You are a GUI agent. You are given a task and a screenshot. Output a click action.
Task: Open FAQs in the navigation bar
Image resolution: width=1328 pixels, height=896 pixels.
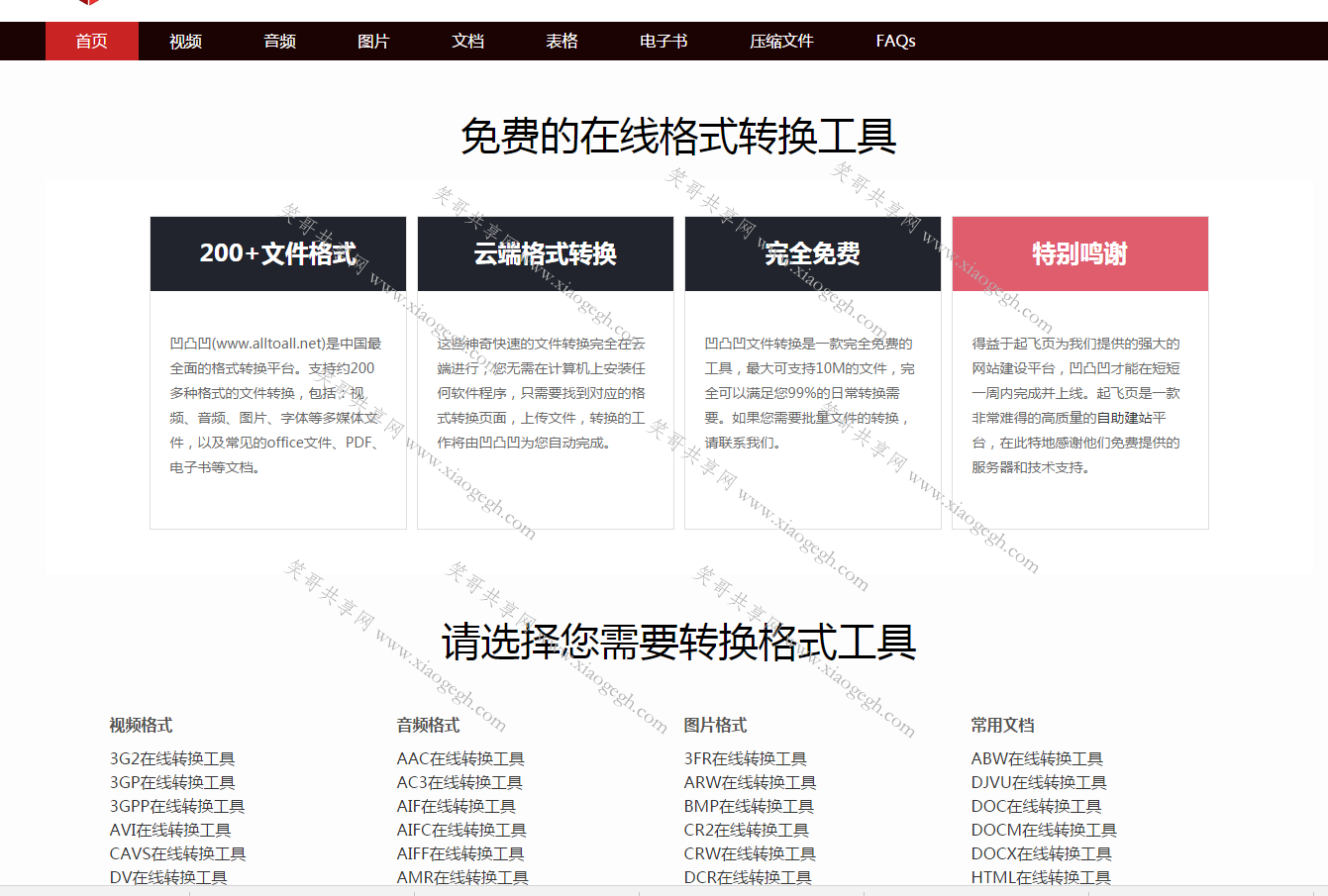(895, 41)
